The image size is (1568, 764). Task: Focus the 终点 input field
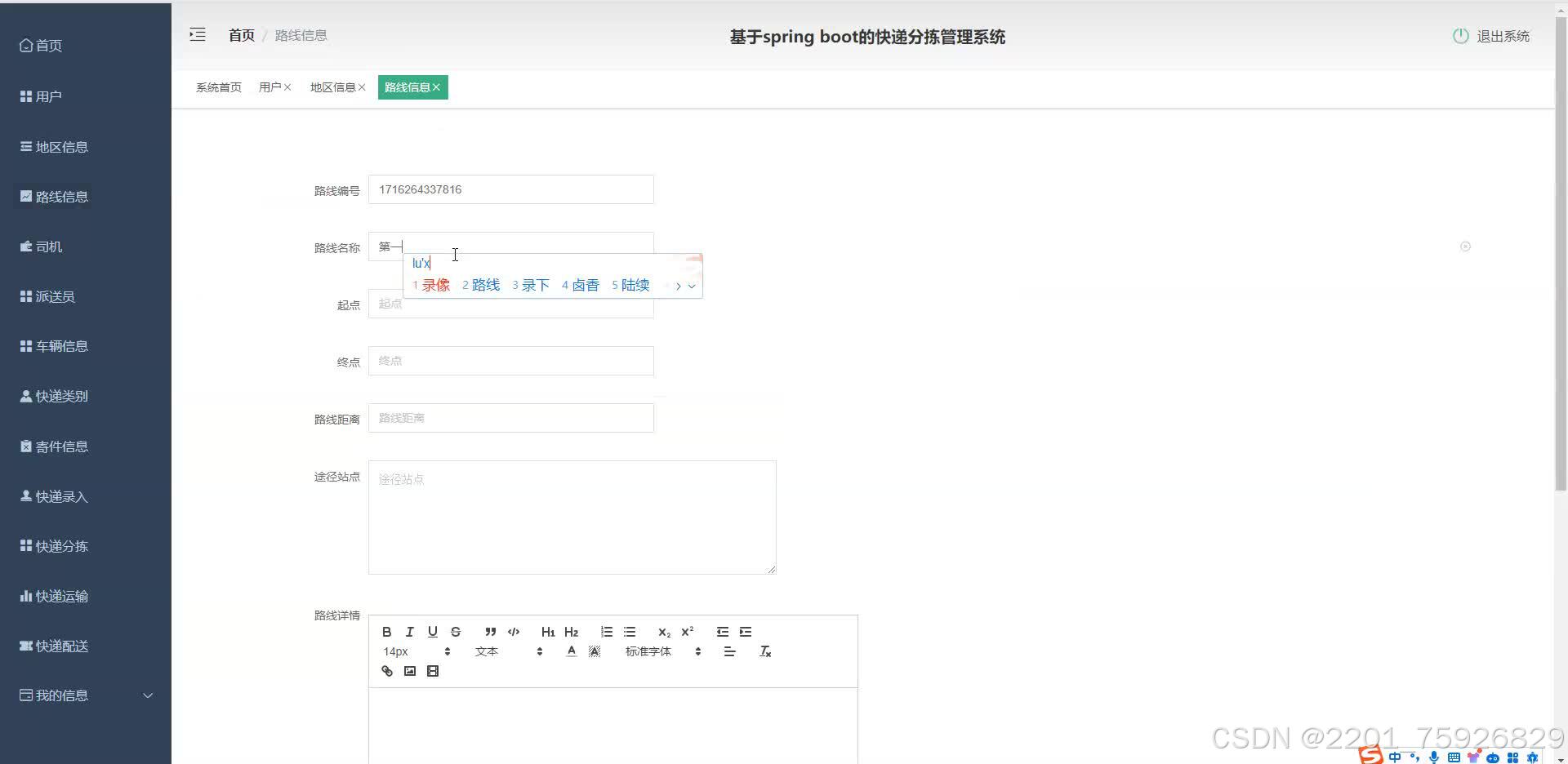click(511, 361)
